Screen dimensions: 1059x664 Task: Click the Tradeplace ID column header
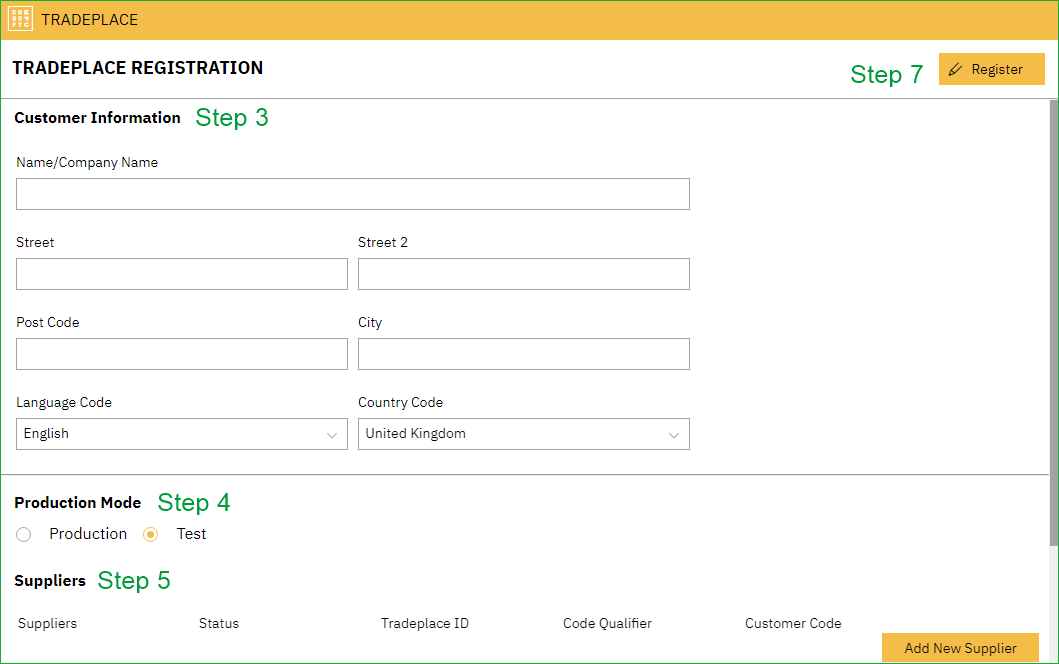tap(425, 623)
